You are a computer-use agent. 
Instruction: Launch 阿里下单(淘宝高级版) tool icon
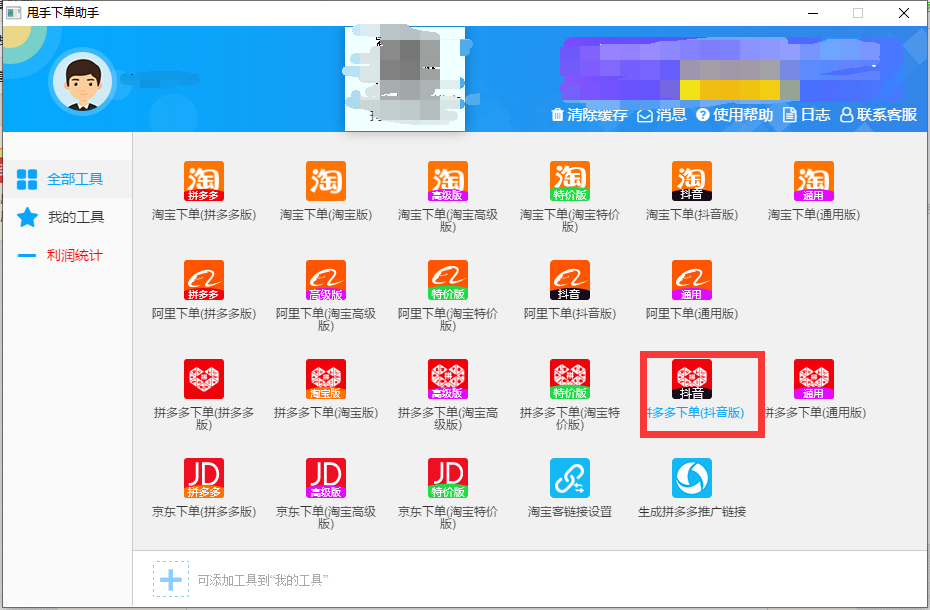click(x=326, y=280)
